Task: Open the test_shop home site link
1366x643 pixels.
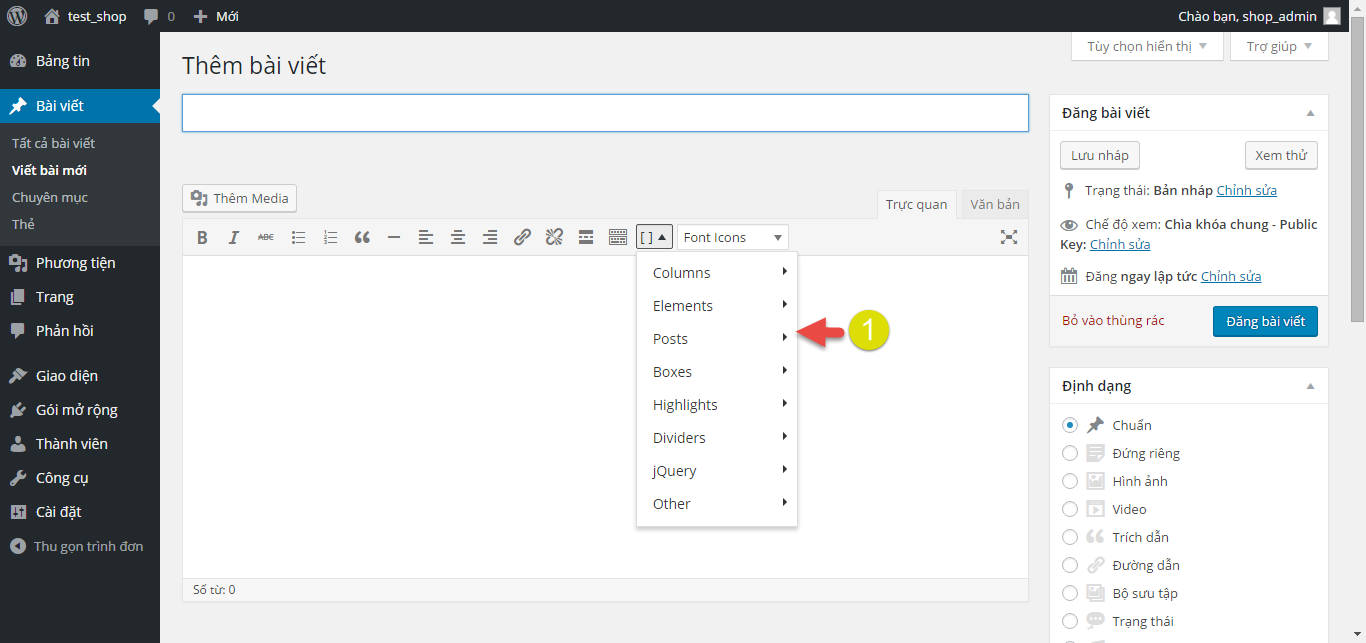Action: tap(86, 16)
